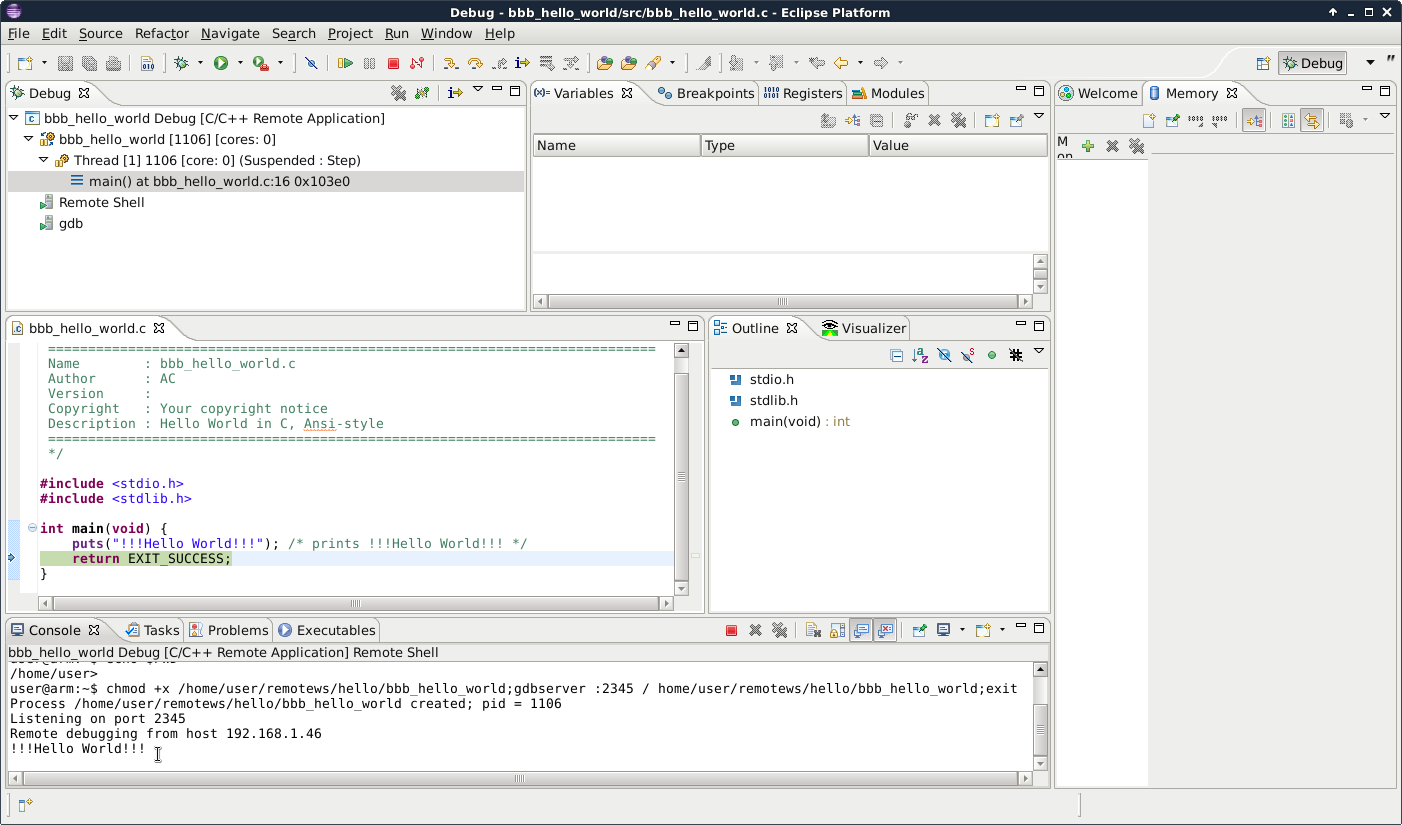Click the Disconnect toolbar icon
1402x825 pixels.
[x=416, y=63]
